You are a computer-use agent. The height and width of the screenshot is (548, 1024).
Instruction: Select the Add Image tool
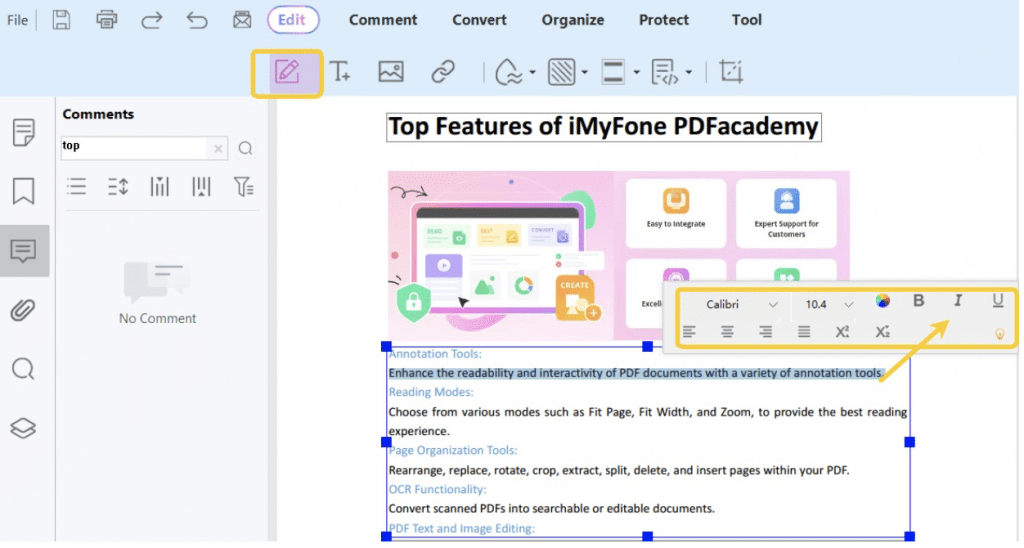pos(391,71)
